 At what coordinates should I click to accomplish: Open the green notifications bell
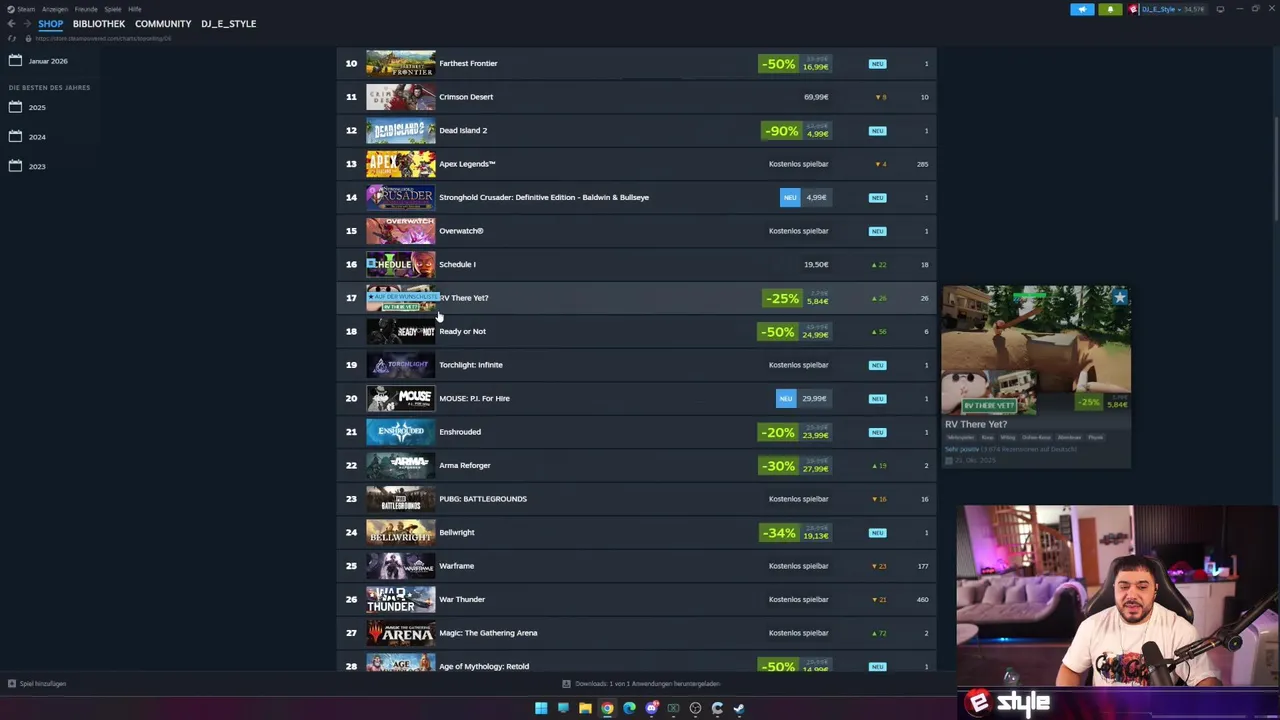1110,9
